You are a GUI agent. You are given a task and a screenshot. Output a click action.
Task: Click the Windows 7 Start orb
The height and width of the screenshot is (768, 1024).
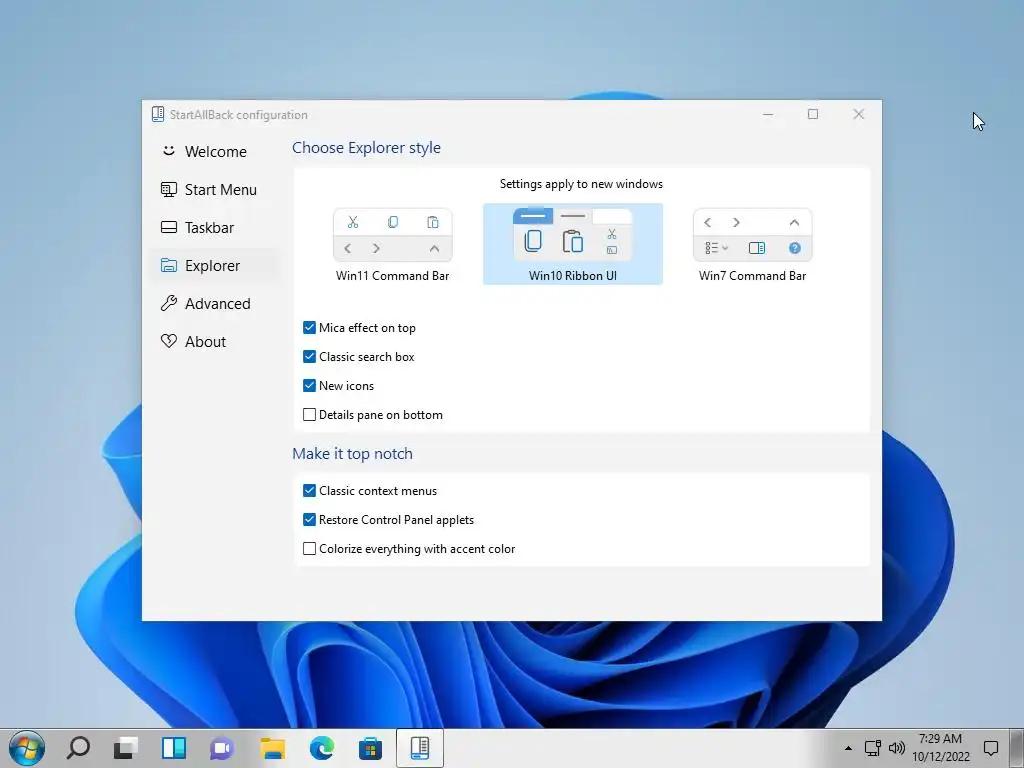point(27,748)
